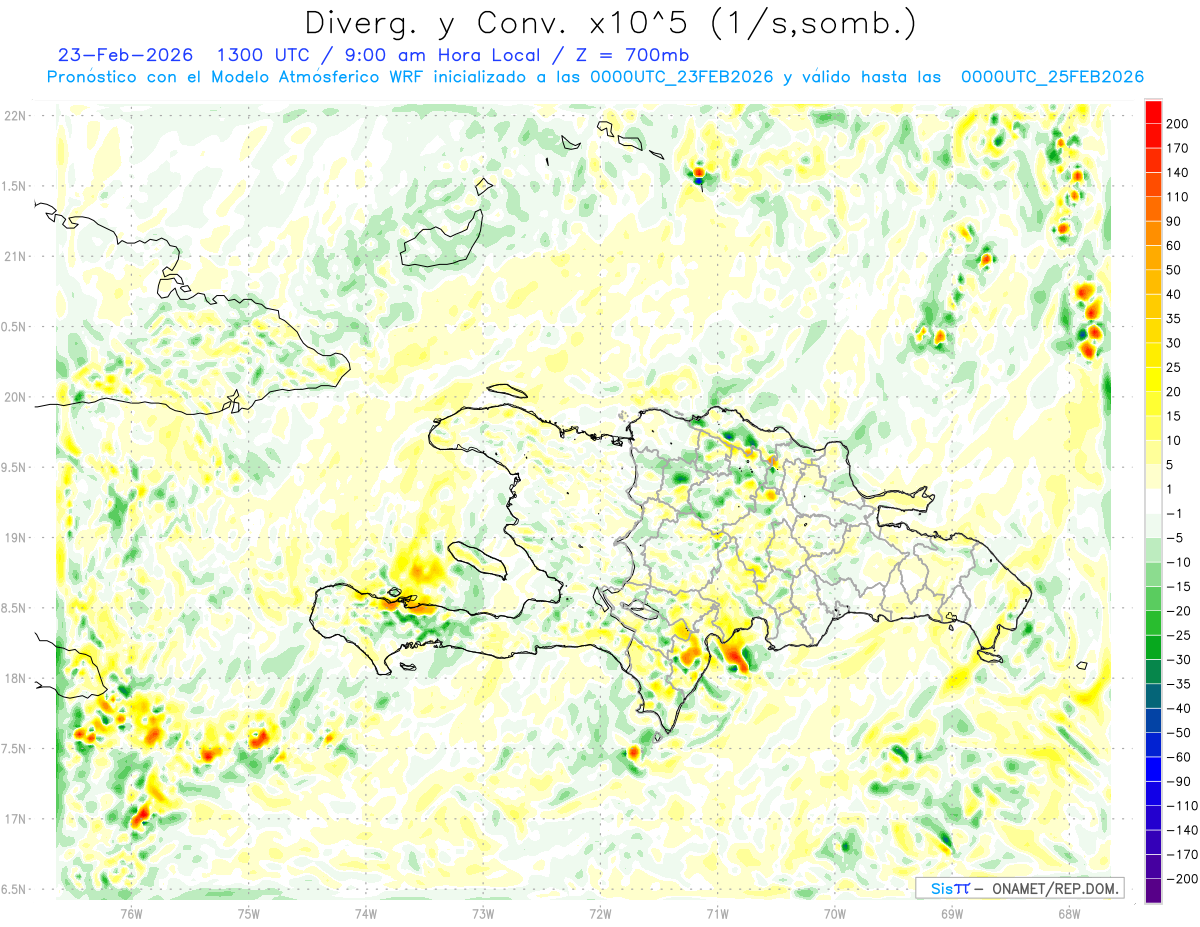Click the "72W" longitude label

click(x=600, y=914)
